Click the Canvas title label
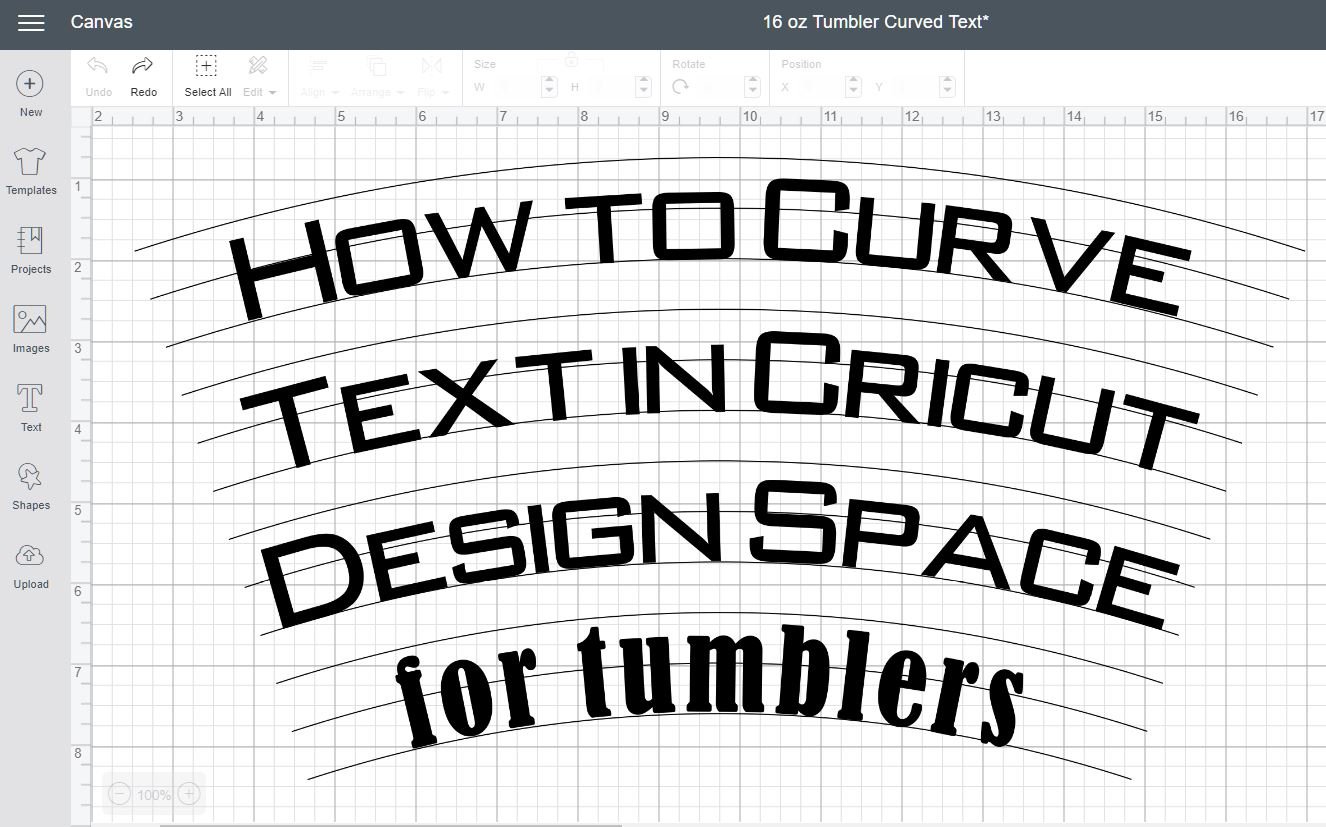Viewport: 1326px width, 827px height. coord(101,21)
